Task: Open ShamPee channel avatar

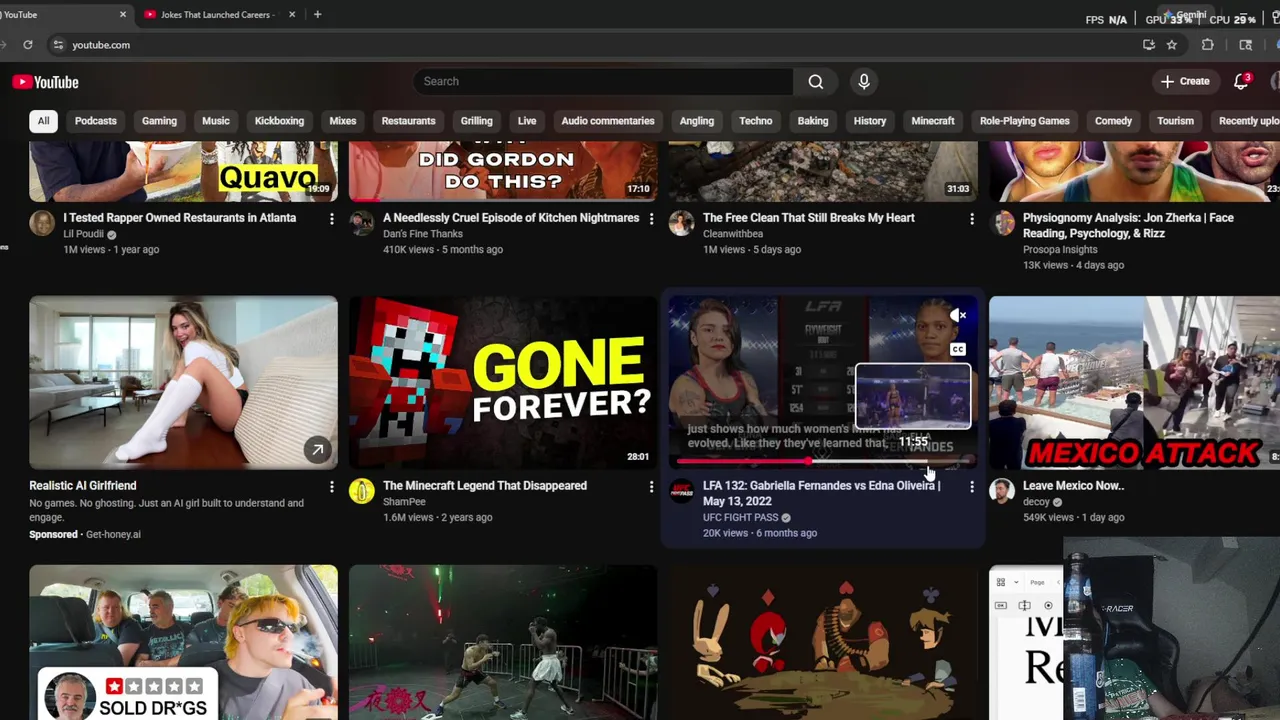Action: point(362,490)
